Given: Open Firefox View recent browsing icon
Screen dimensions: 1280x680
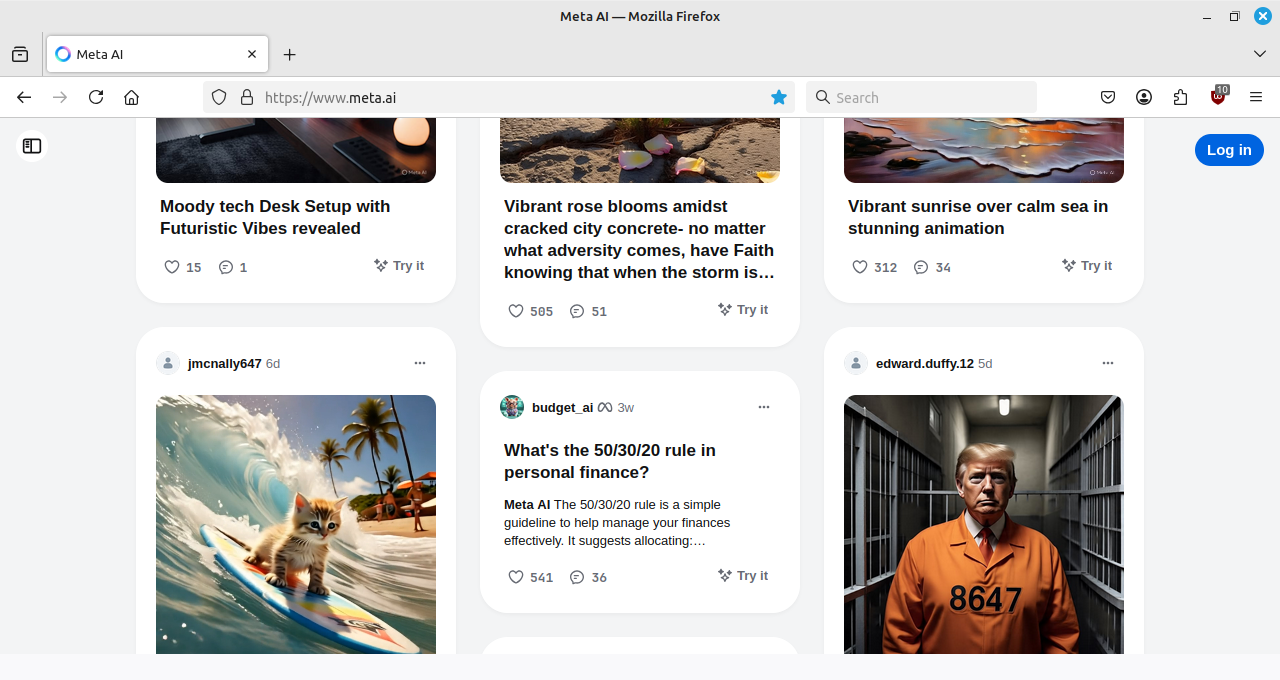Looking at the screenshot, I should click(20, 54).
